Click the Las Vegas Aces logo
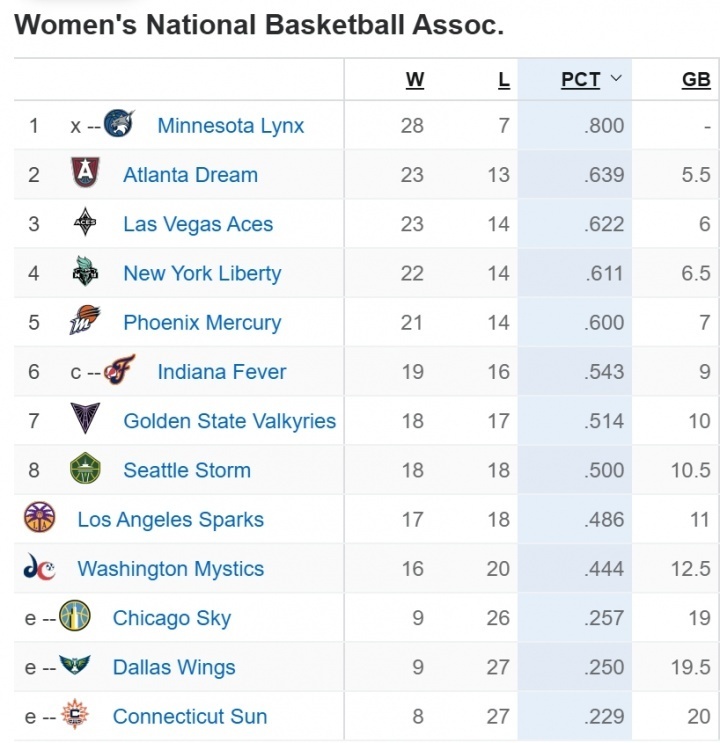Image resolution: width=720 pixels, height=743 pixels. 86,223
